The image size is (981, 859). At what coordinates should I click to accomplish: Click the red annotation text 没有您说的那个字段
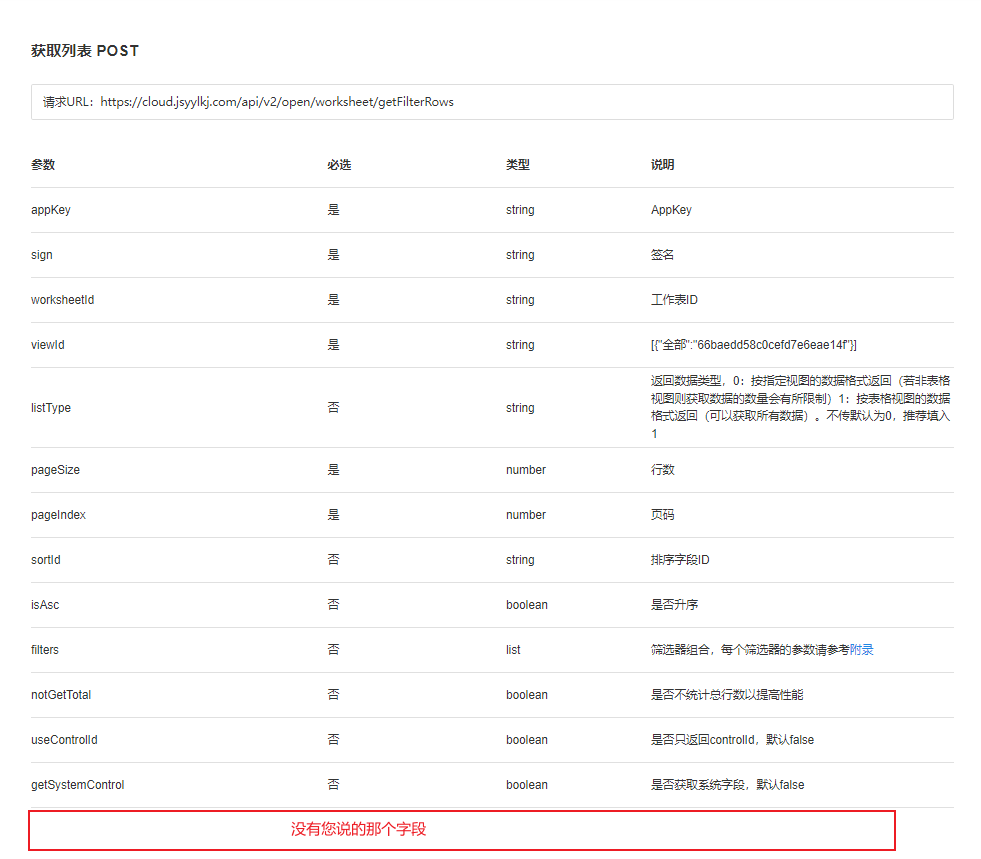pos(358,829)
